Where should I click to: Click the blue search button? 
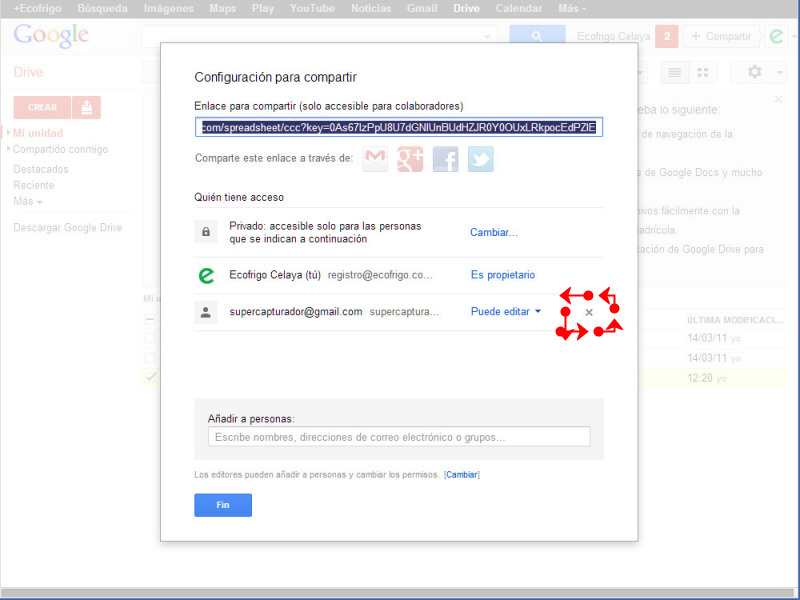point(537,36)
